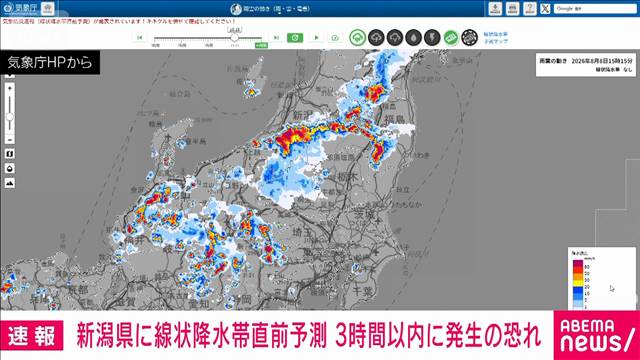Screen dimensions: 640x360
Task: Click the download icon in the header
Action: (495, 9)
